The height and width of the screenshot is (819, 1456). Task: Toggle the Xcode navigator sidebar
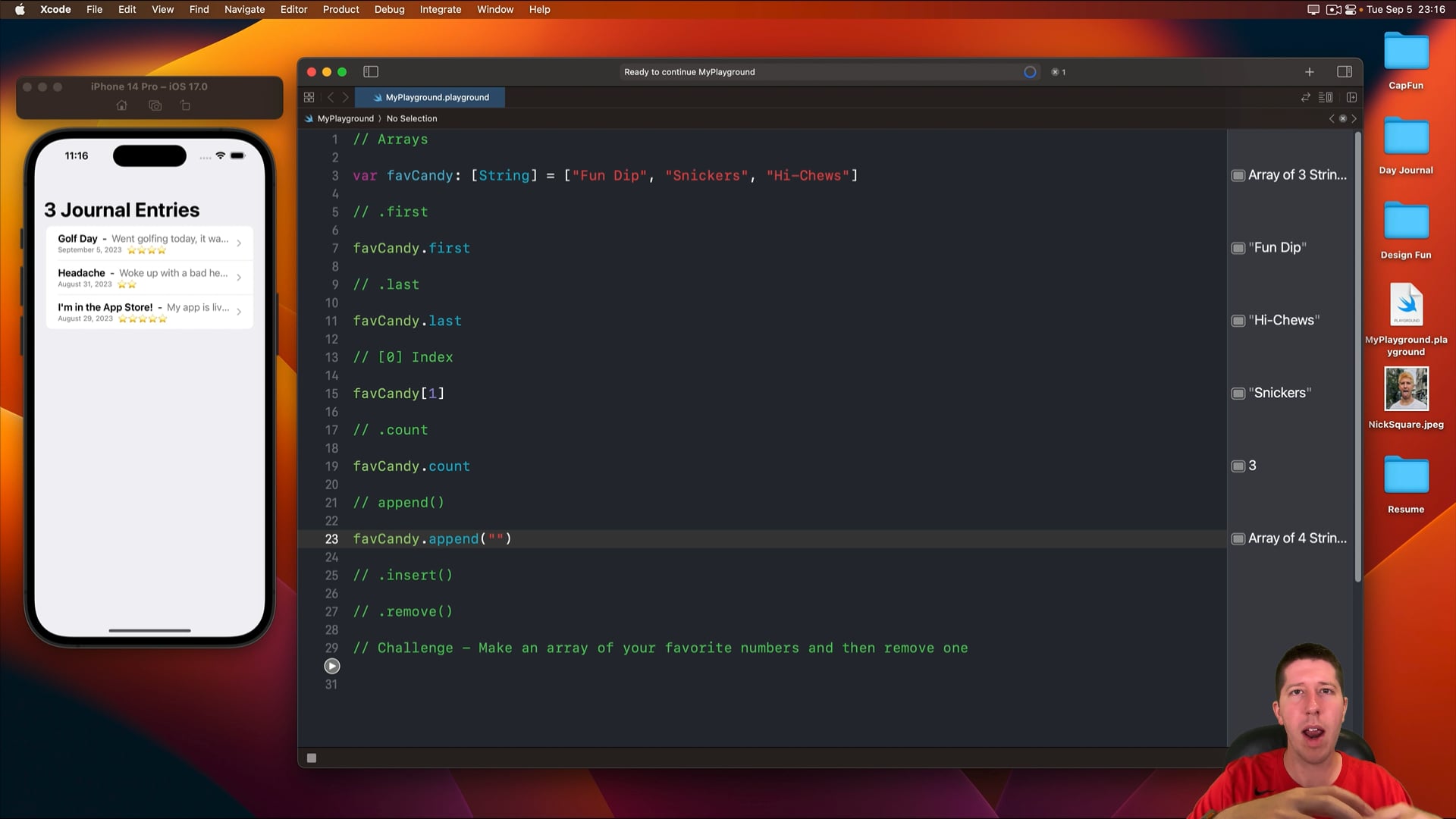tap(371, 72)
